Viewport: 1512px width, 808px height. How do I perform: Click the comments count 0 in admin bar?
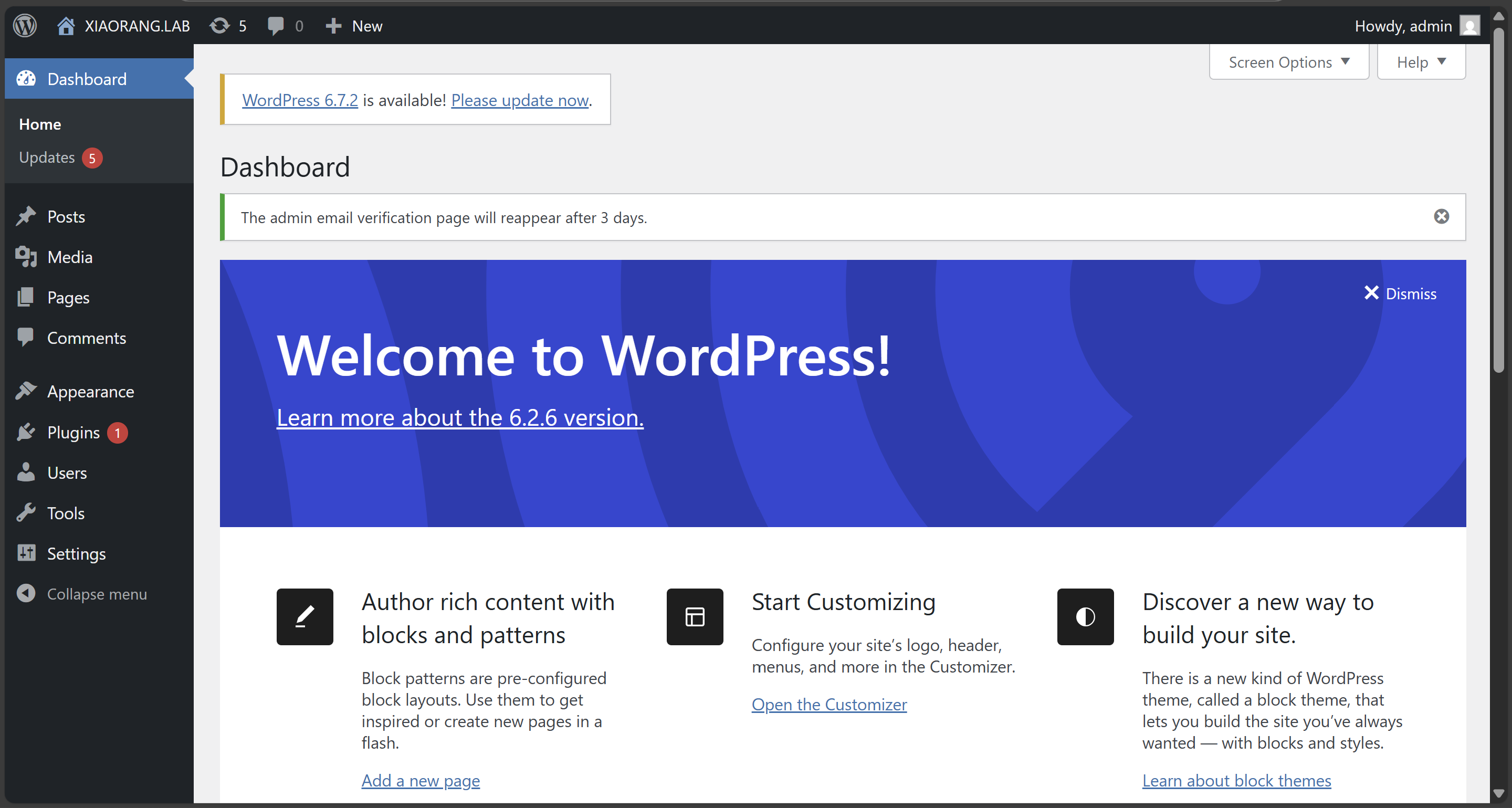click(299, 26)
